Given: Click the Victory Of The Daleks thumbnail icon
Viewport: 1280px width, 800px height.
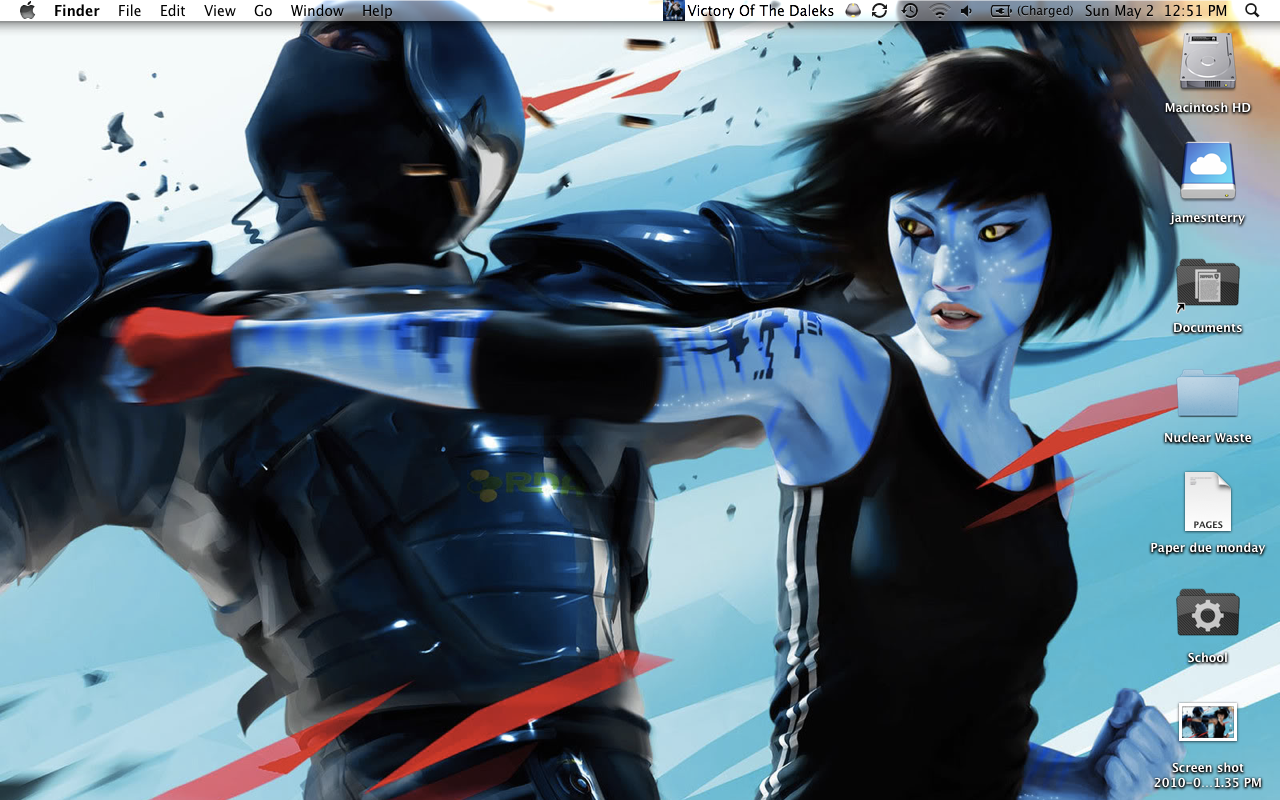Looking at the screenshot, I should [x=674, y=11].
